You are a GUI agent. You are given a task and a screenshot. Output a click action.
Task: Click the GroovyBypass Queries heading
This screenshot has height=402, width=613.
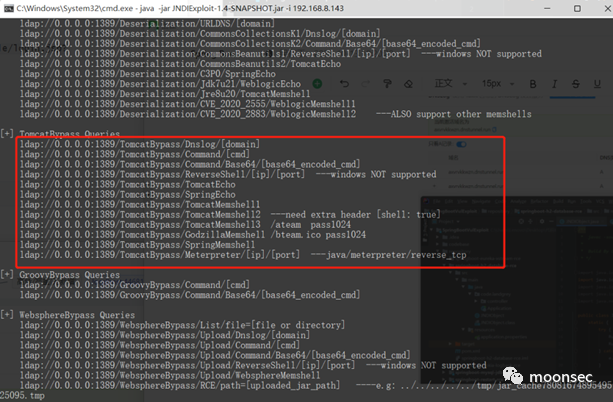[70, 275]
